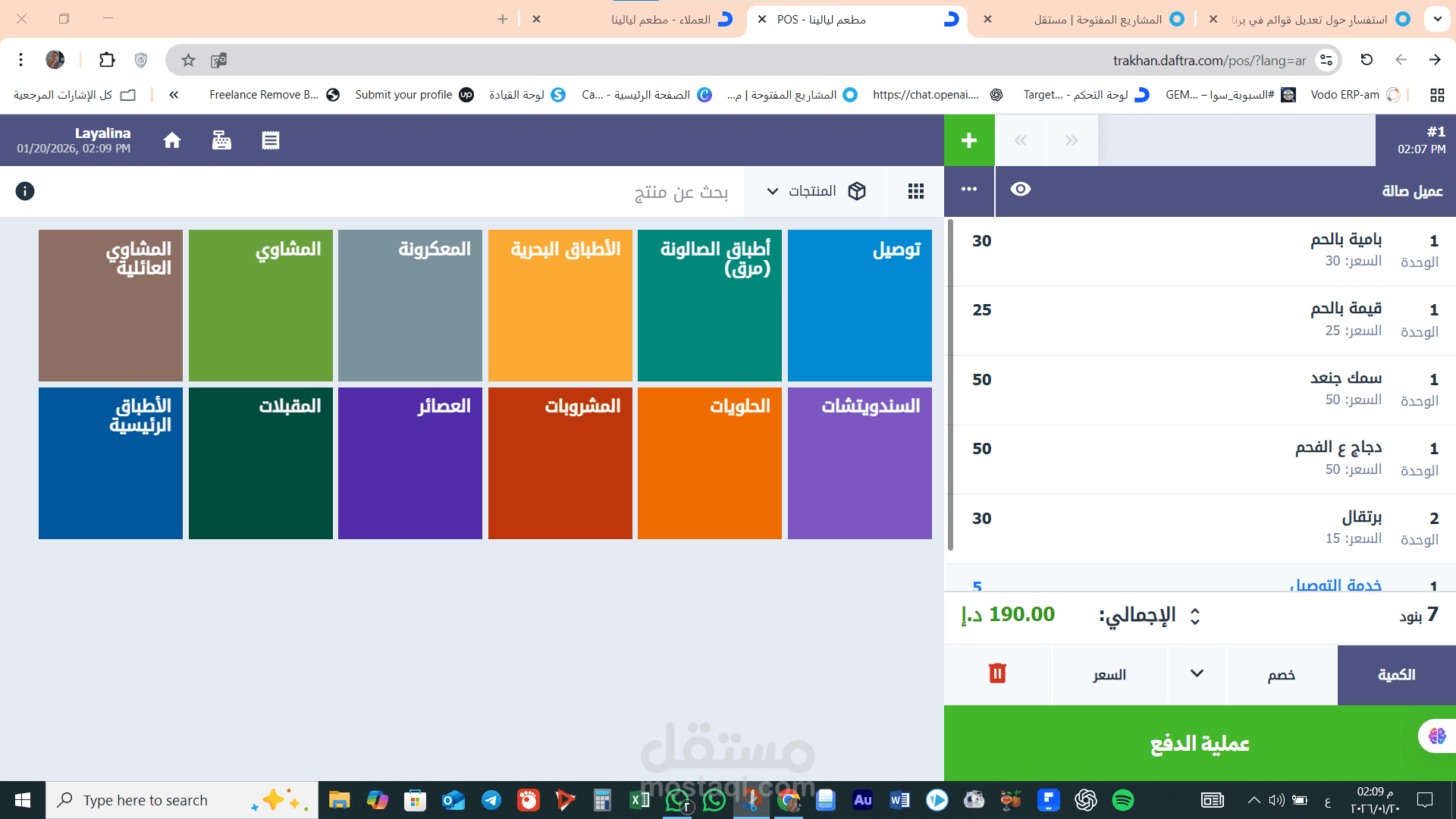Open the orange الحلويات category tile
This screenshot has height=819, width=1456.
709,463
